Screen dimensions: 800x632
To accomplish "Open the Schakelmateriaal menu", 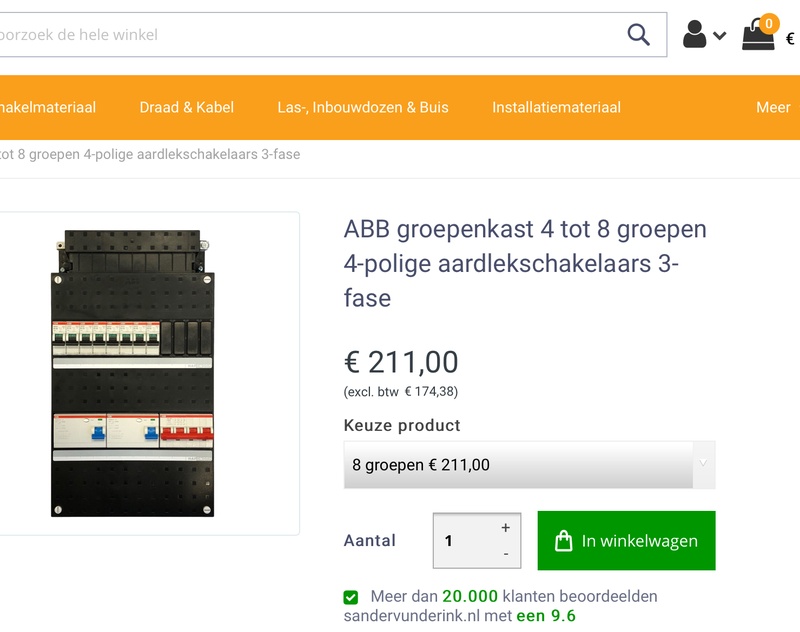I will pyautogui.click(x=48, y=108).
